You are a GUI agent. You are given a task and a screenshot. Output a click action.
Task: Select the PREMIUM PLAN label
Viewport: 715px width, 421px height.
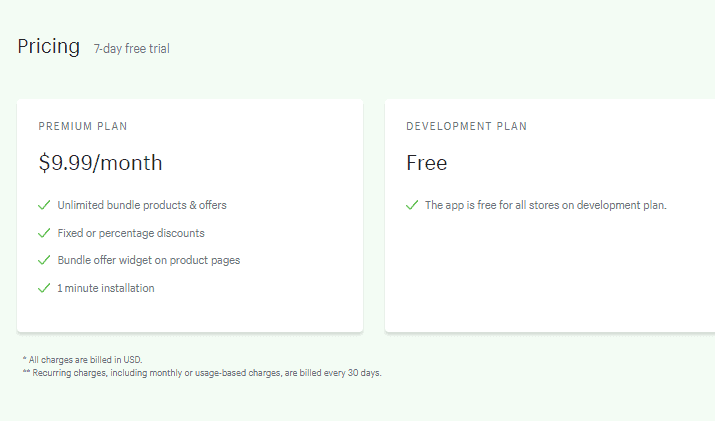coord(83,126)
